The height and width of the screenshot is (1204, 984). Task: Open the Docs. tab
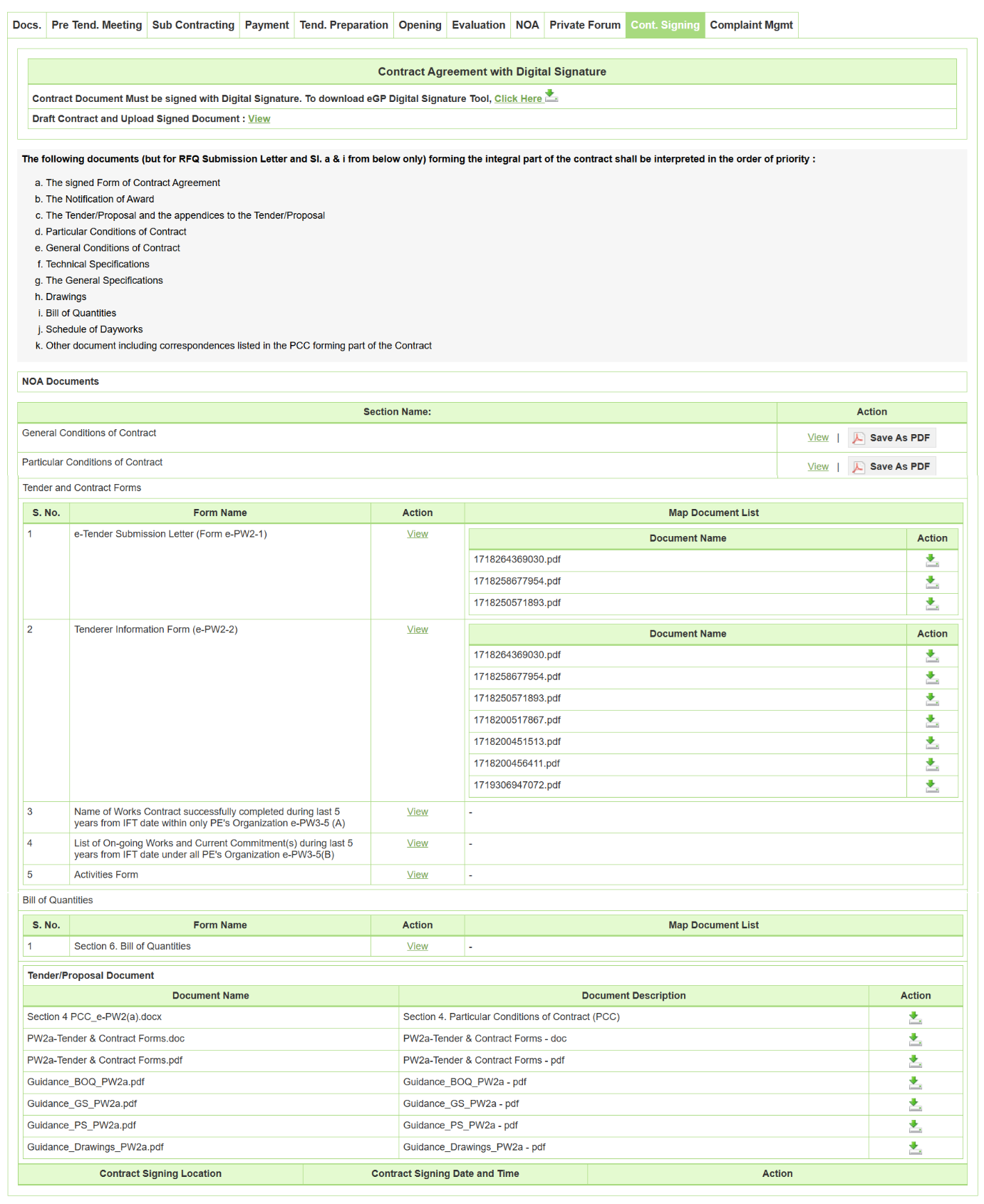[27, 25]
